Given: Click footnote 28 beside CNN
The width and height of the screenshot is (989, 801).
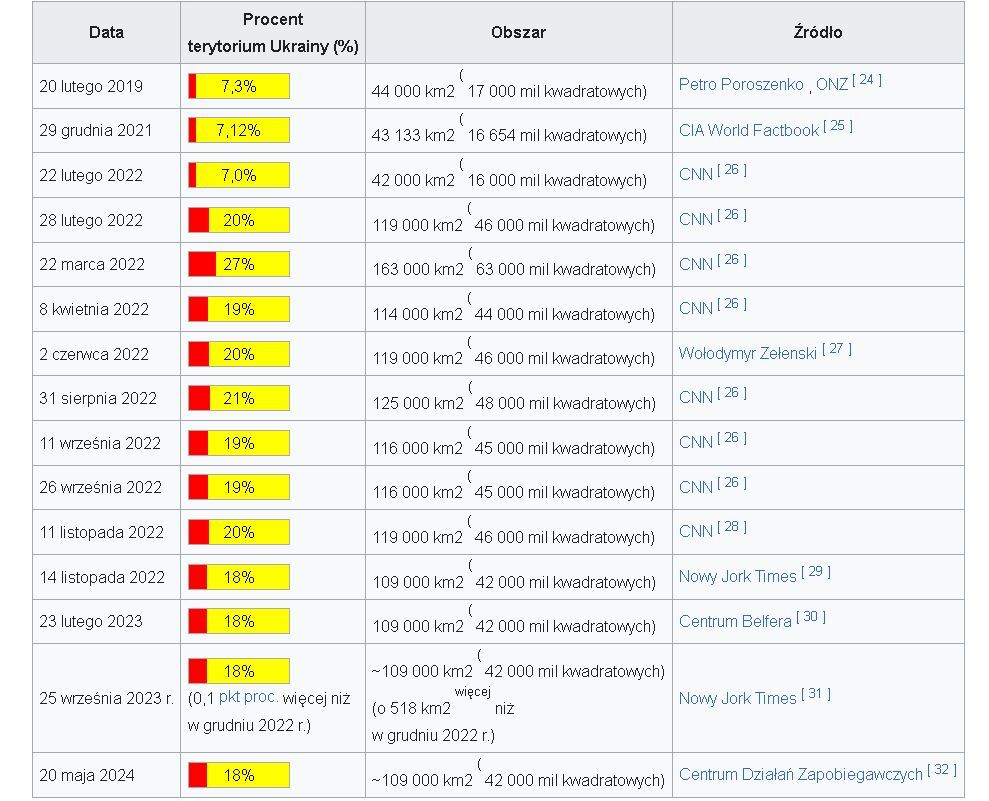Looking at the screenshot, I should (732, 526).
